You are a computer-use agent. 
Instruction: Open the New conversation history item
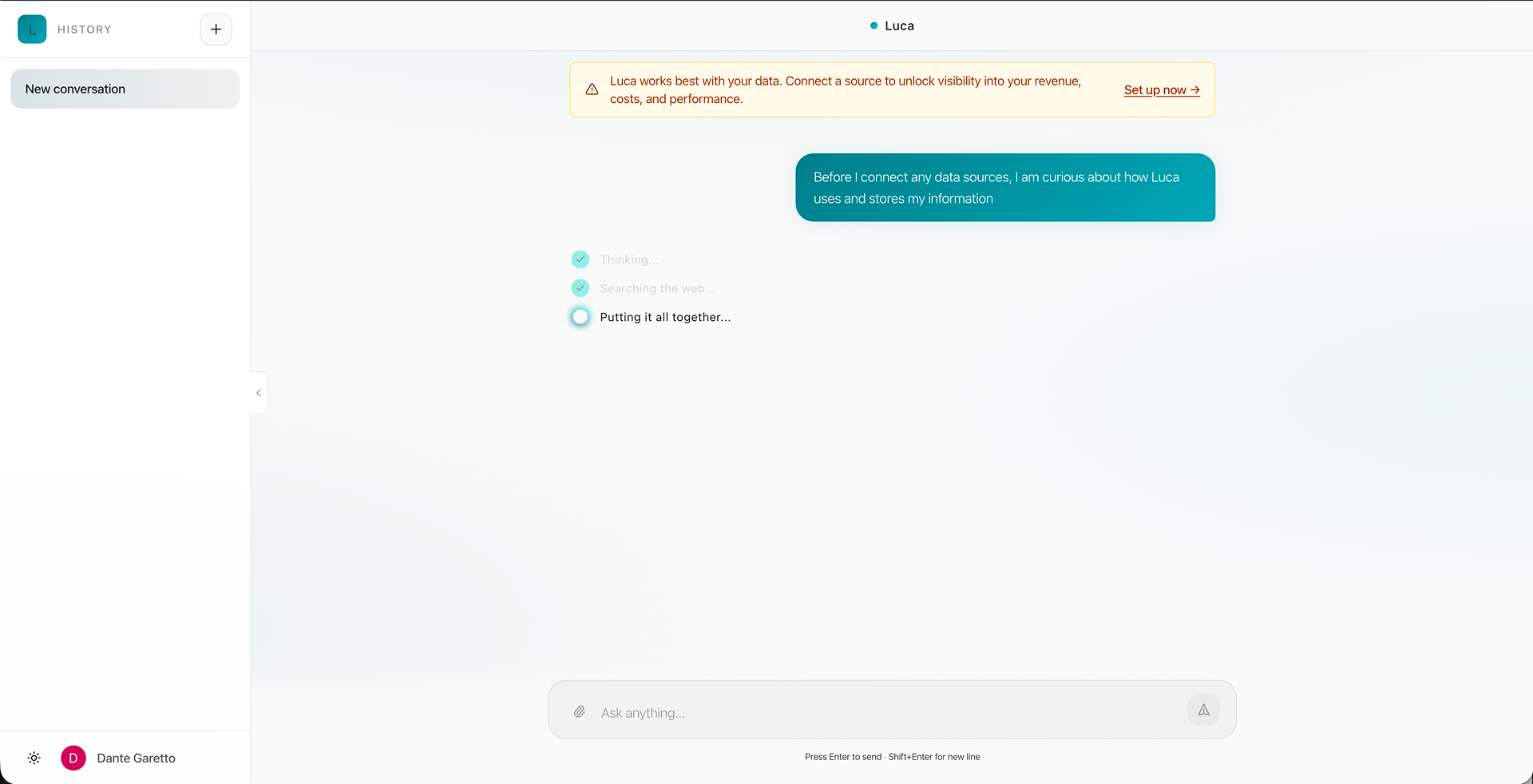pos(125,89)
